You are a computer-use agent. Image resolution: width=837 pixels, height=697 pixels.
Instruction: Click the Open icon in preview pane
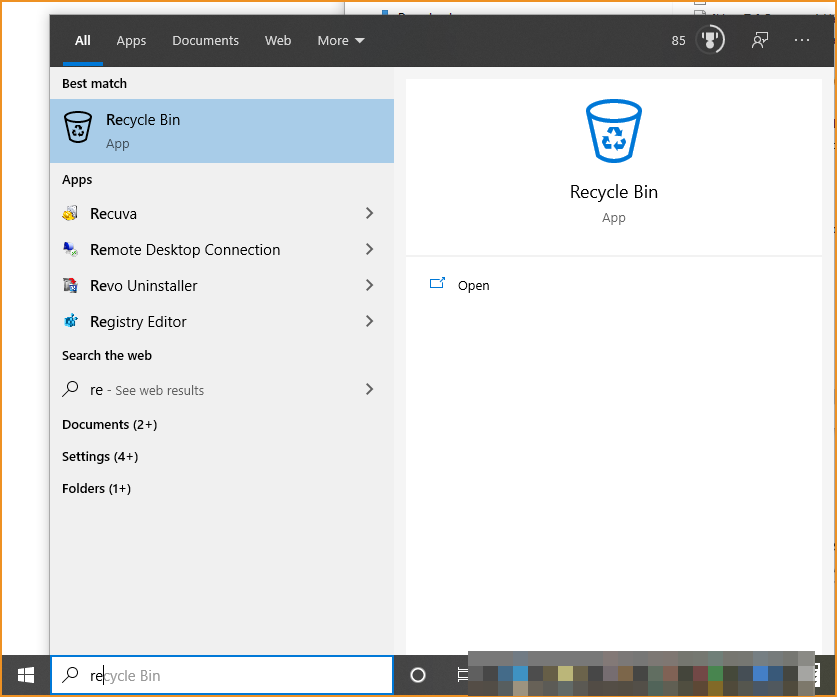click(x=437, y=283)
